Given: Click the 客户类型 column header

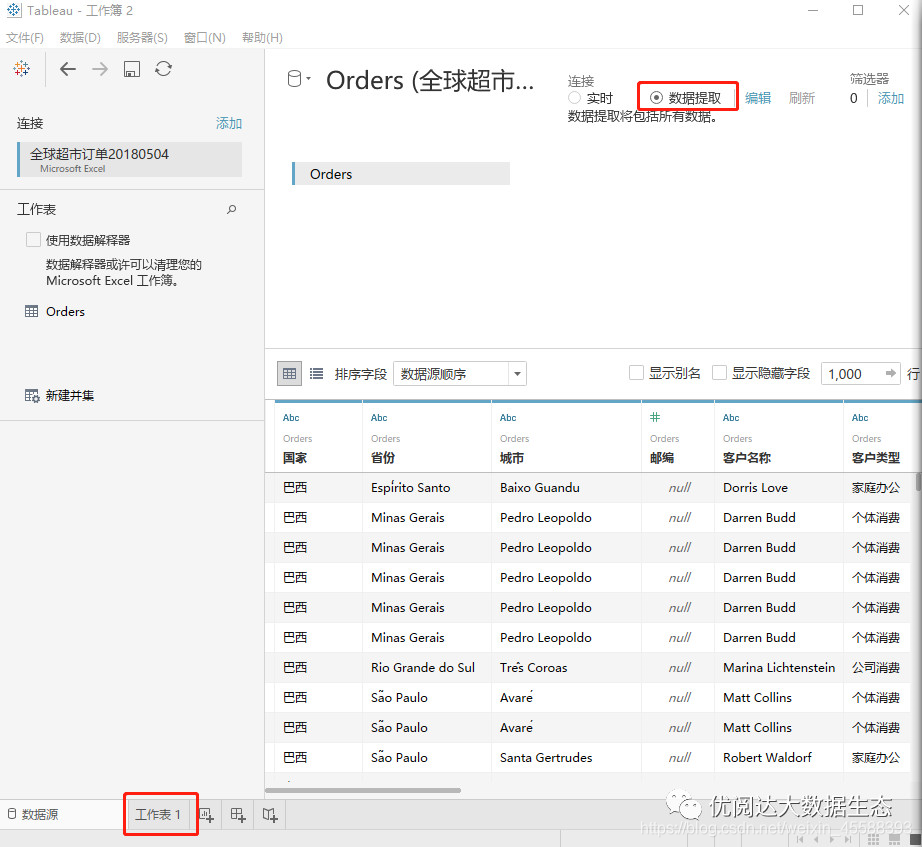Looking at the screenshot, I should pos(876,458).
